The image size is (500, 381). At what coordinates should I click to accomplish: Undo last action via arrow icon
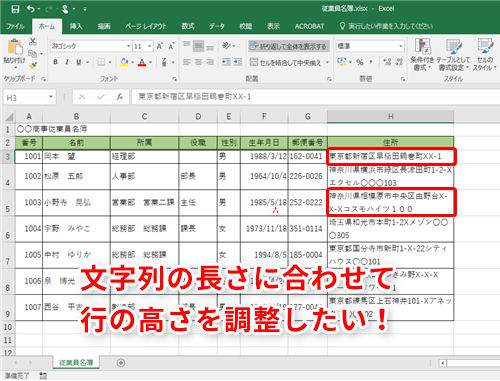point(31,9)
